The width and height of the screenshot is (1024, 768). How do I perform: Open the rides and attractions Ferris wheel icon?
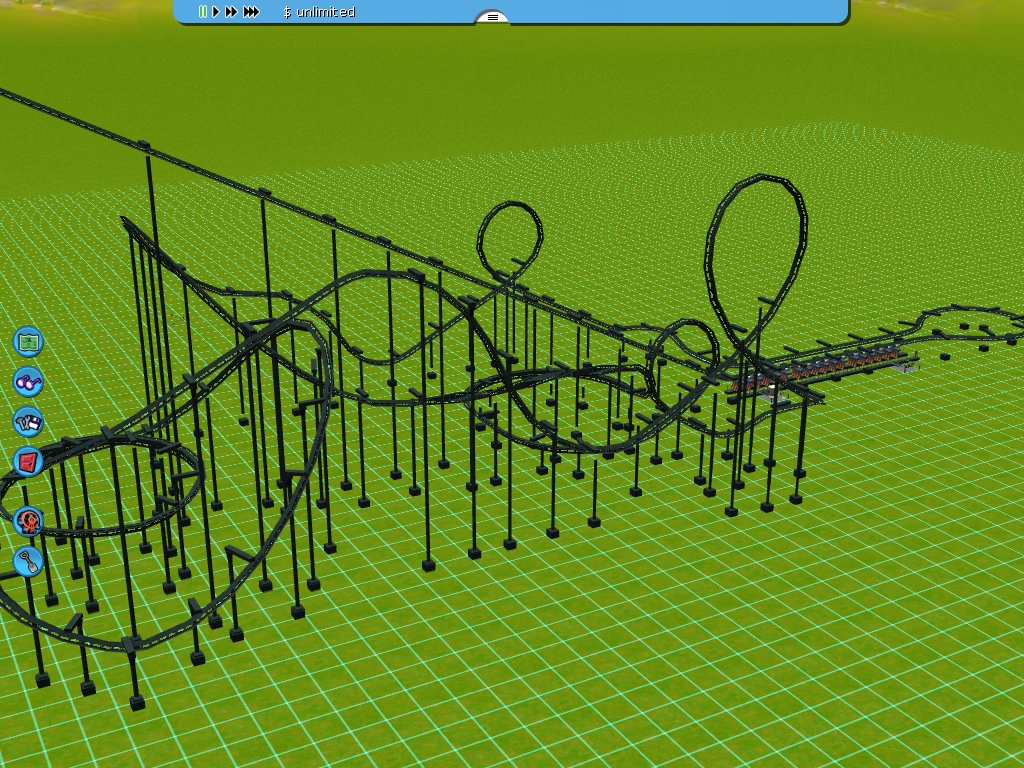28,521
